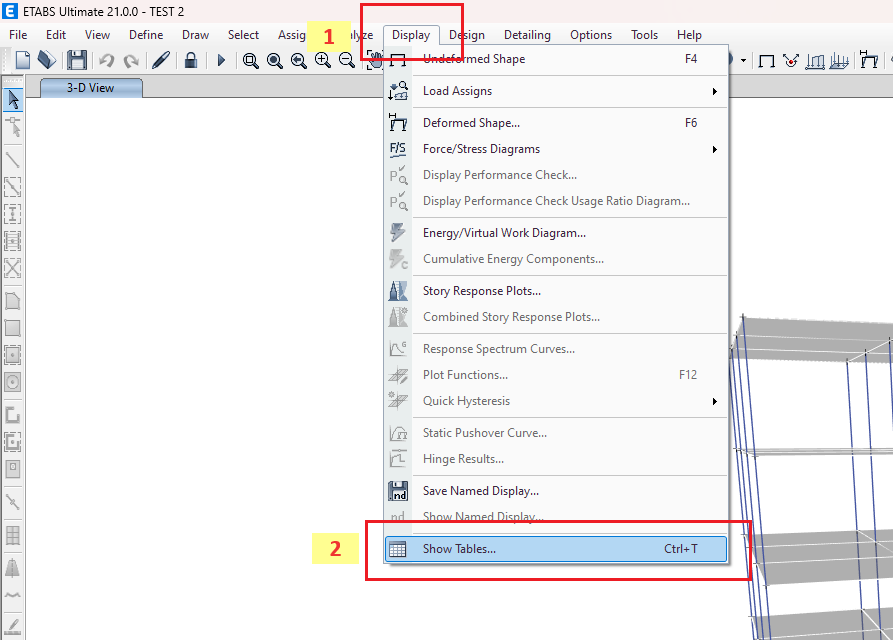Click the deformed frame icon in right toolbar
Viewport: 893px width, 640px height.
click(x=867, y=60)
